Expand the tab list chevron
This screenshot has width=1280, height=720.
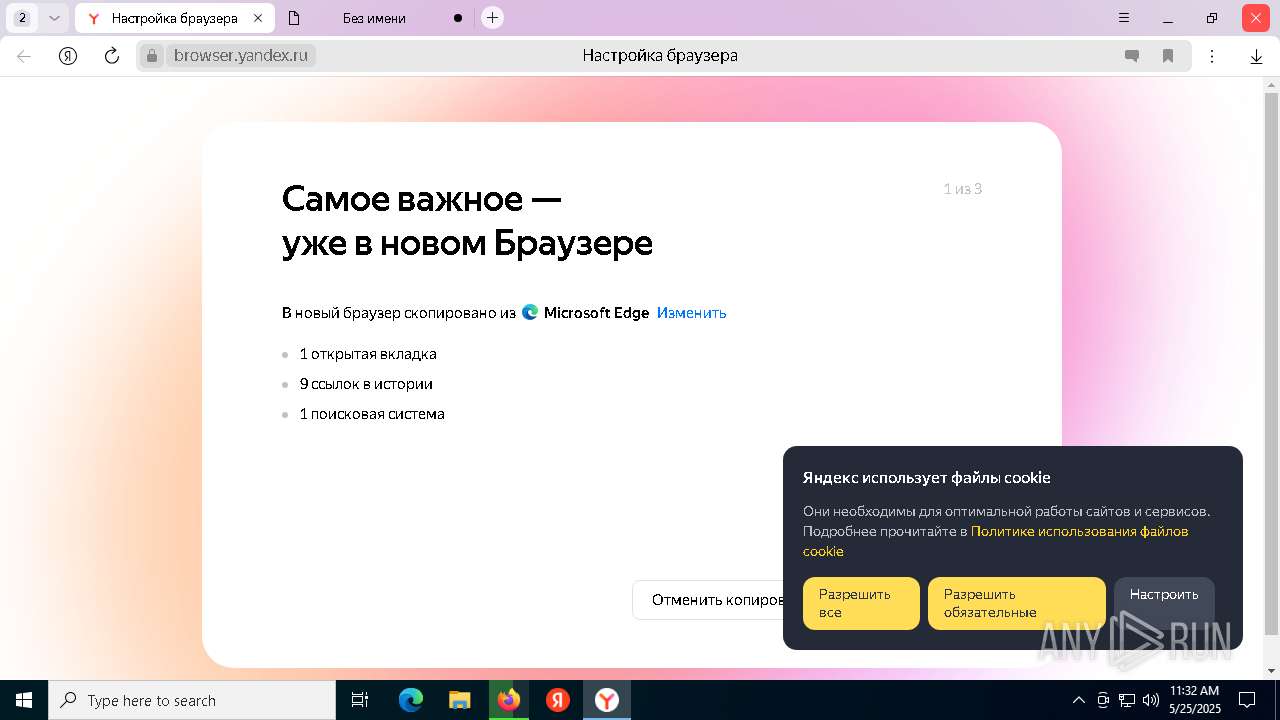pyautogui.click(x=55, y=18)
